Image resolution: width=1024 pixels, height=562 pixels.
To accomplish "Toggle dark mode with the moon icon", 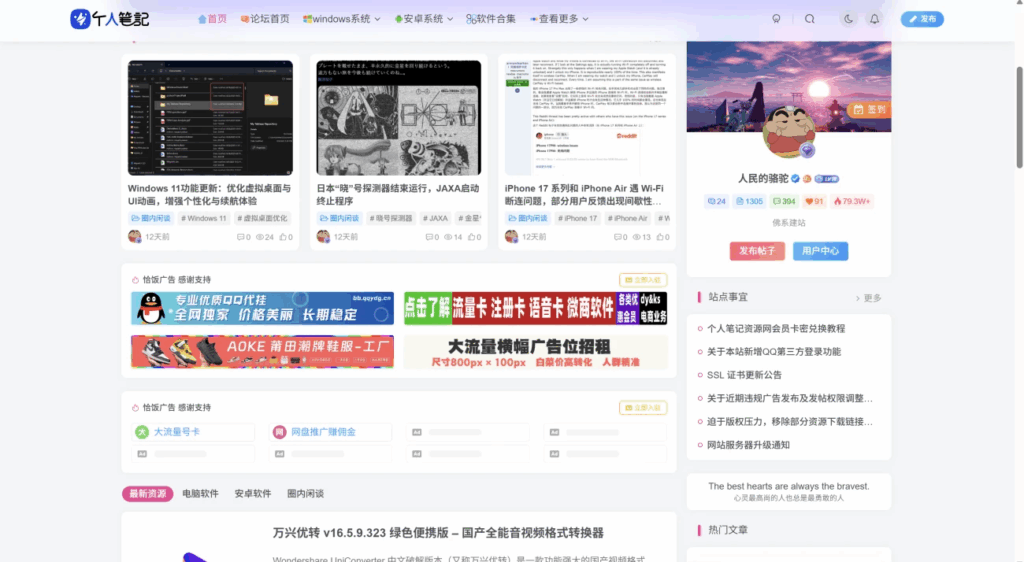I will [x=849, y=19].
